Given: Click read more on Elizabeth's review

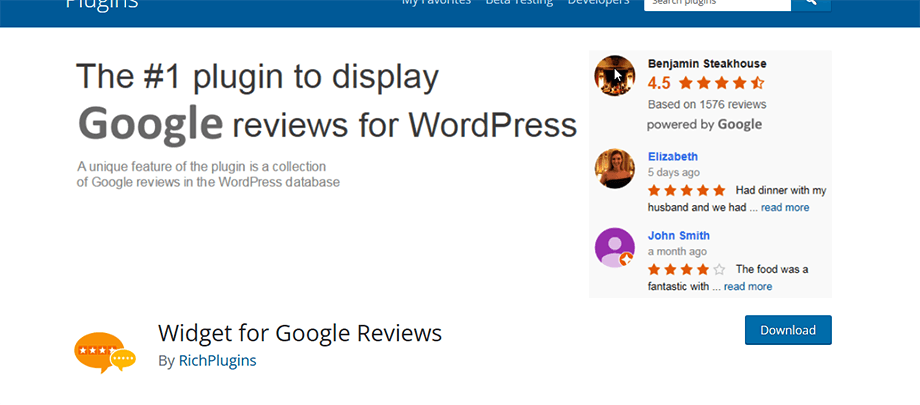Looking at the screenshot, I should [x=785, y=207].
